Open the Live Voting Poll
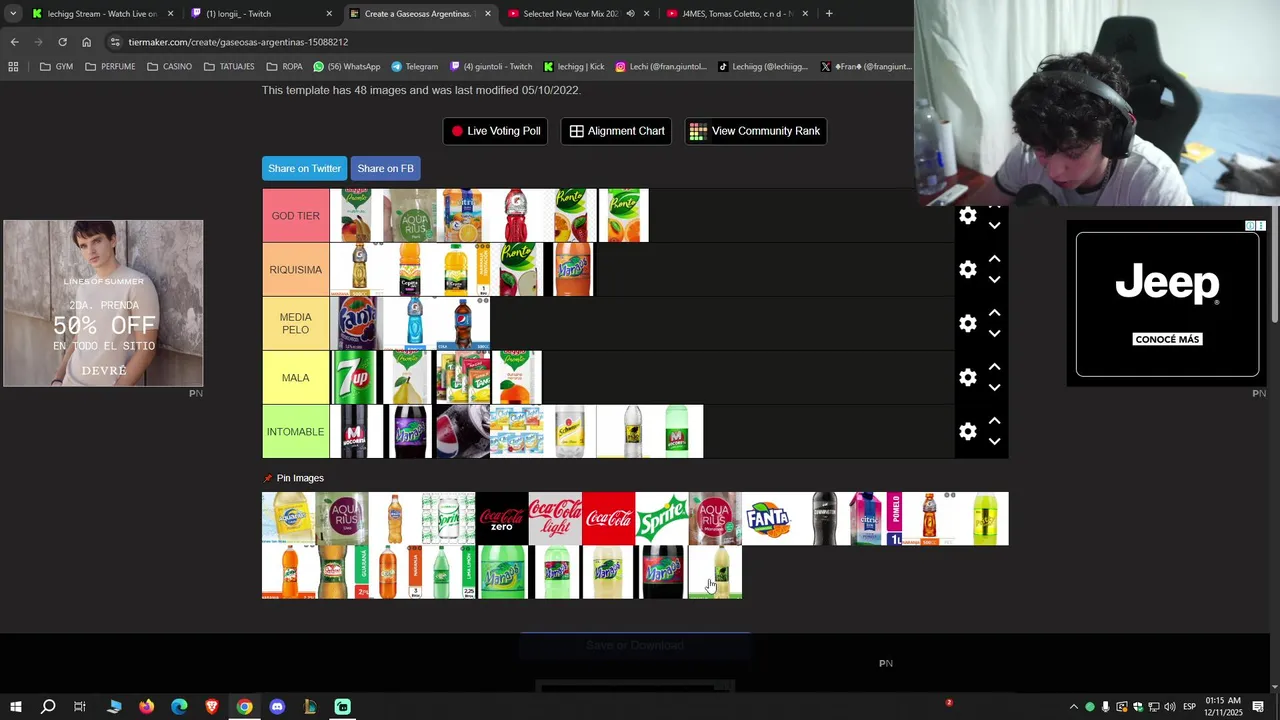1280x720 pixels. [x=495, y=131]
